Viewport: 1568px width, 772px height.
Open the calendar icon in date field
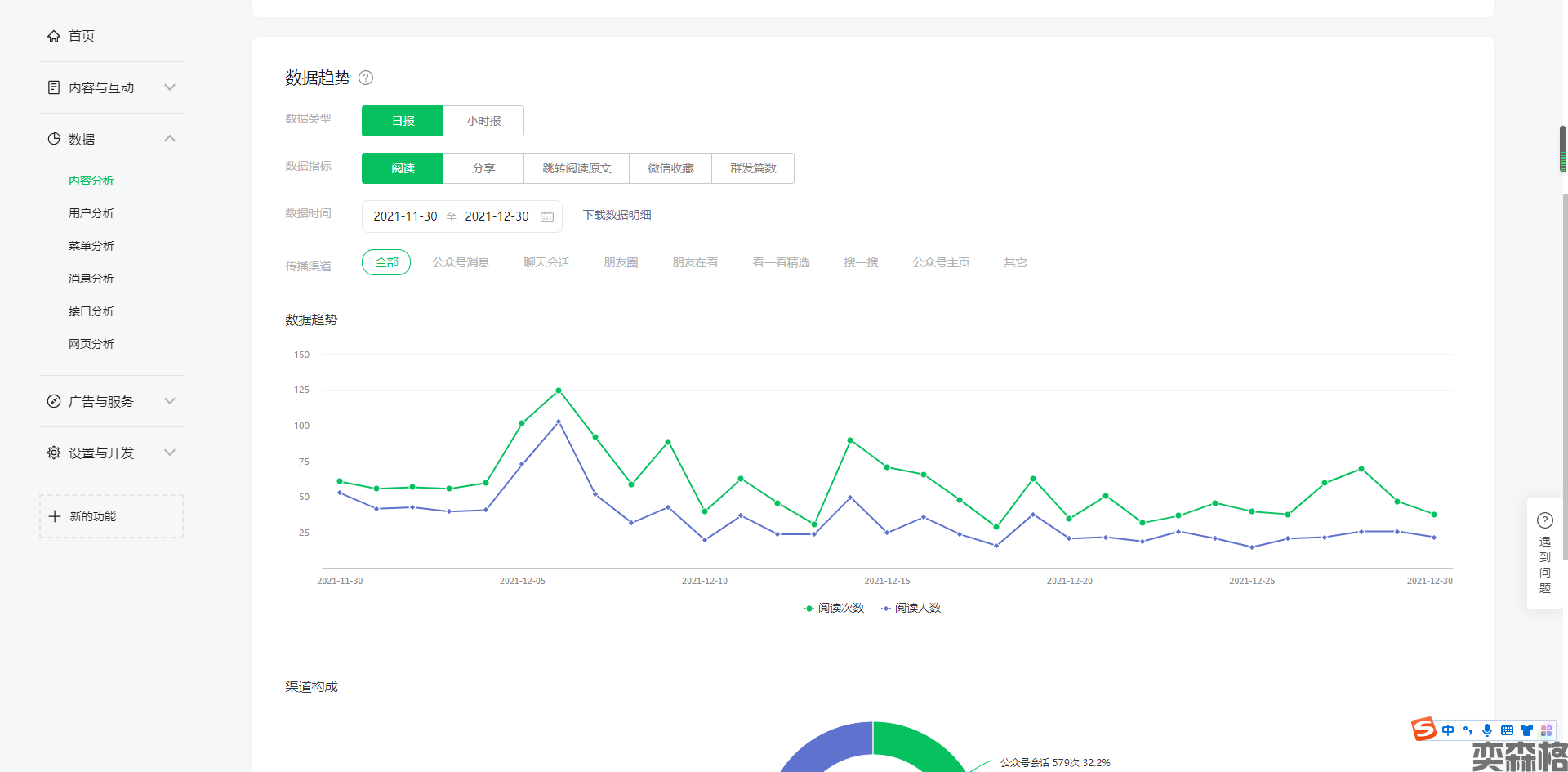click(x=547, y=216)
